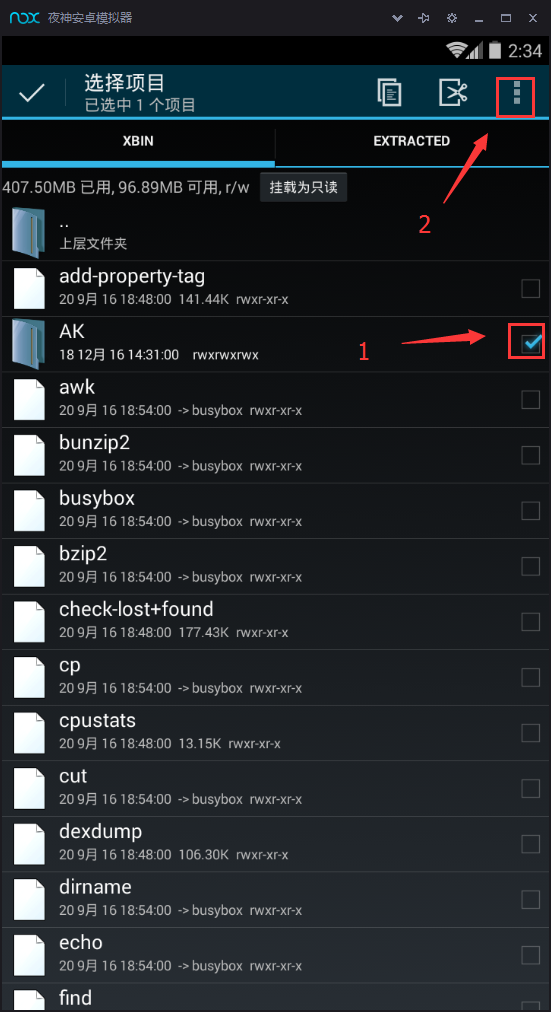551x1012 pixels.
Task: Open the AK folder icon
Action: pos(28,344)
